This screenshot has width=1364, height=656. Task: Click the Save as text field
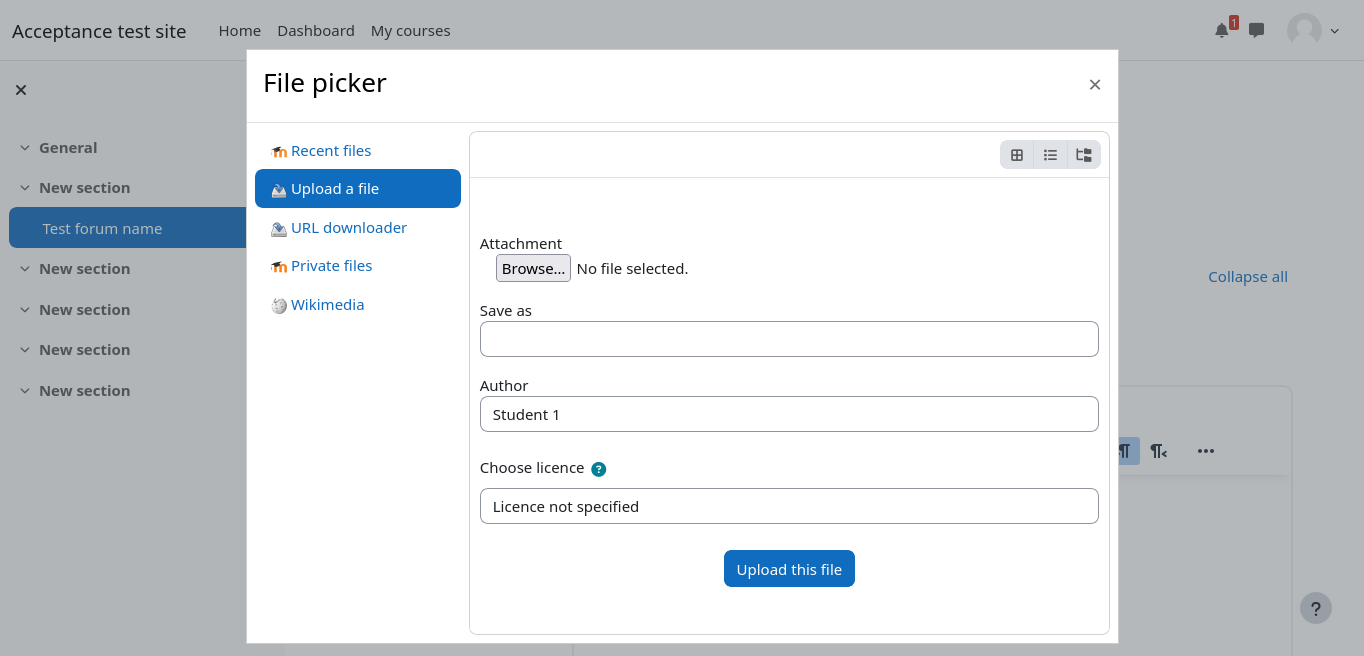[788, 339]
